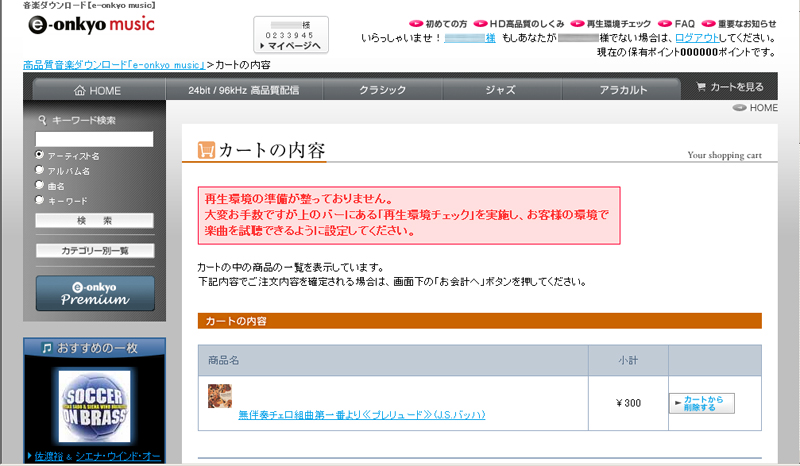Open 重要なお知らせ link
This screenshot has height=466, width=800.
click(x=739, y=23)
